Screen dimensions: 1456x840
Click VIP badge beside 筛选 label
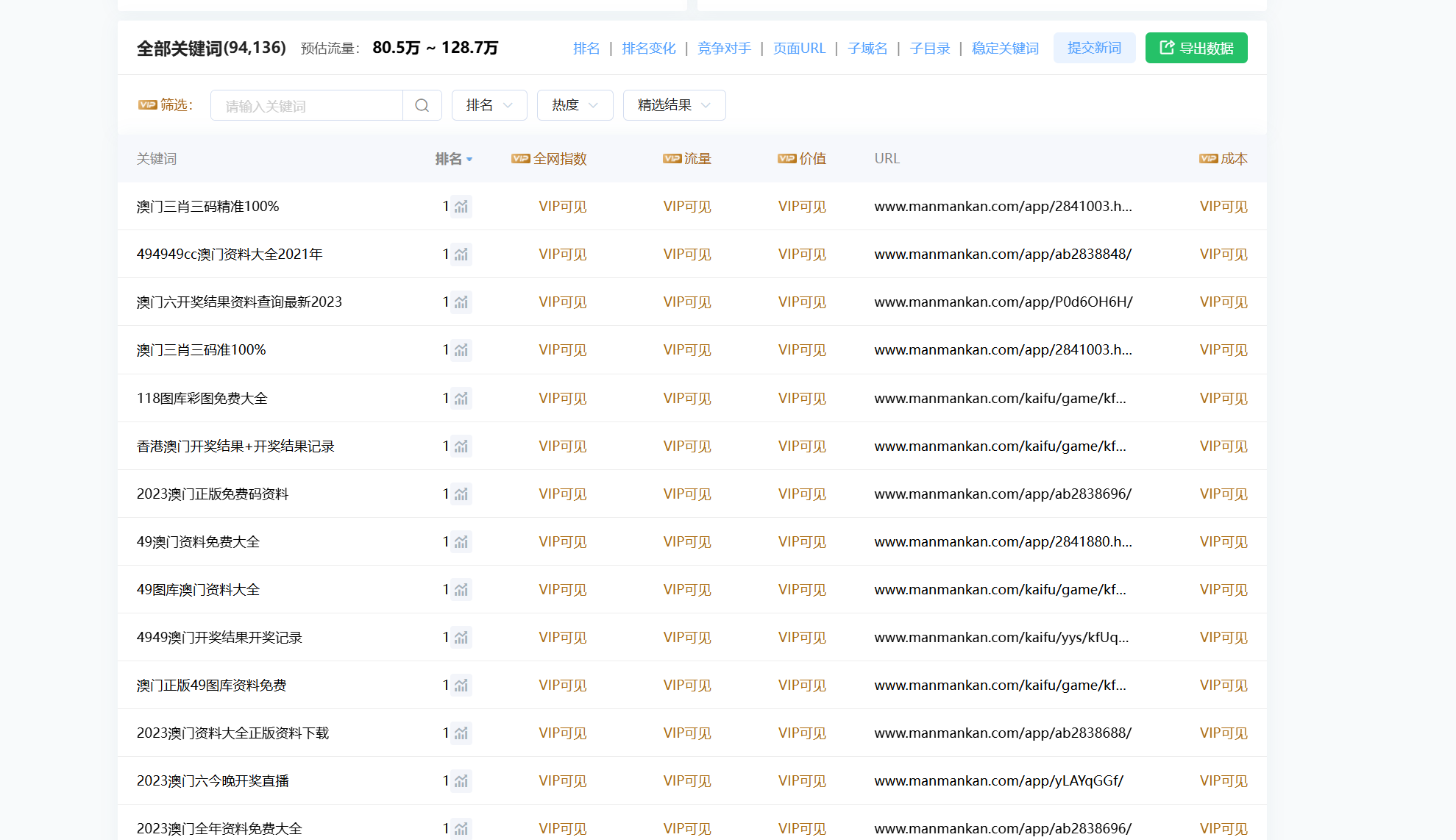[148, 105]
